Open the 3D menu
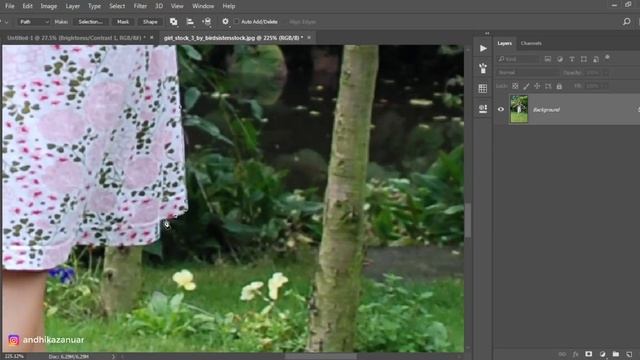Image resolution: width=640 pixels, height=360 pixels. pyautogui.click(x=159, y=6)
